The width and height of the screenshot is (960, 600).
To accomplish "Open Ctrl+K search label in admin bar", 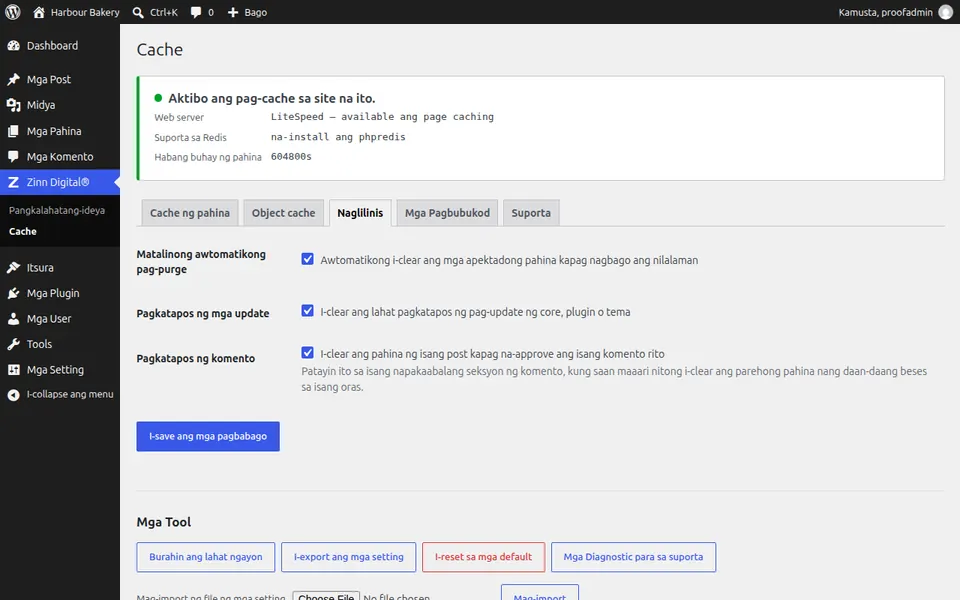I will (x=163, y=12).
